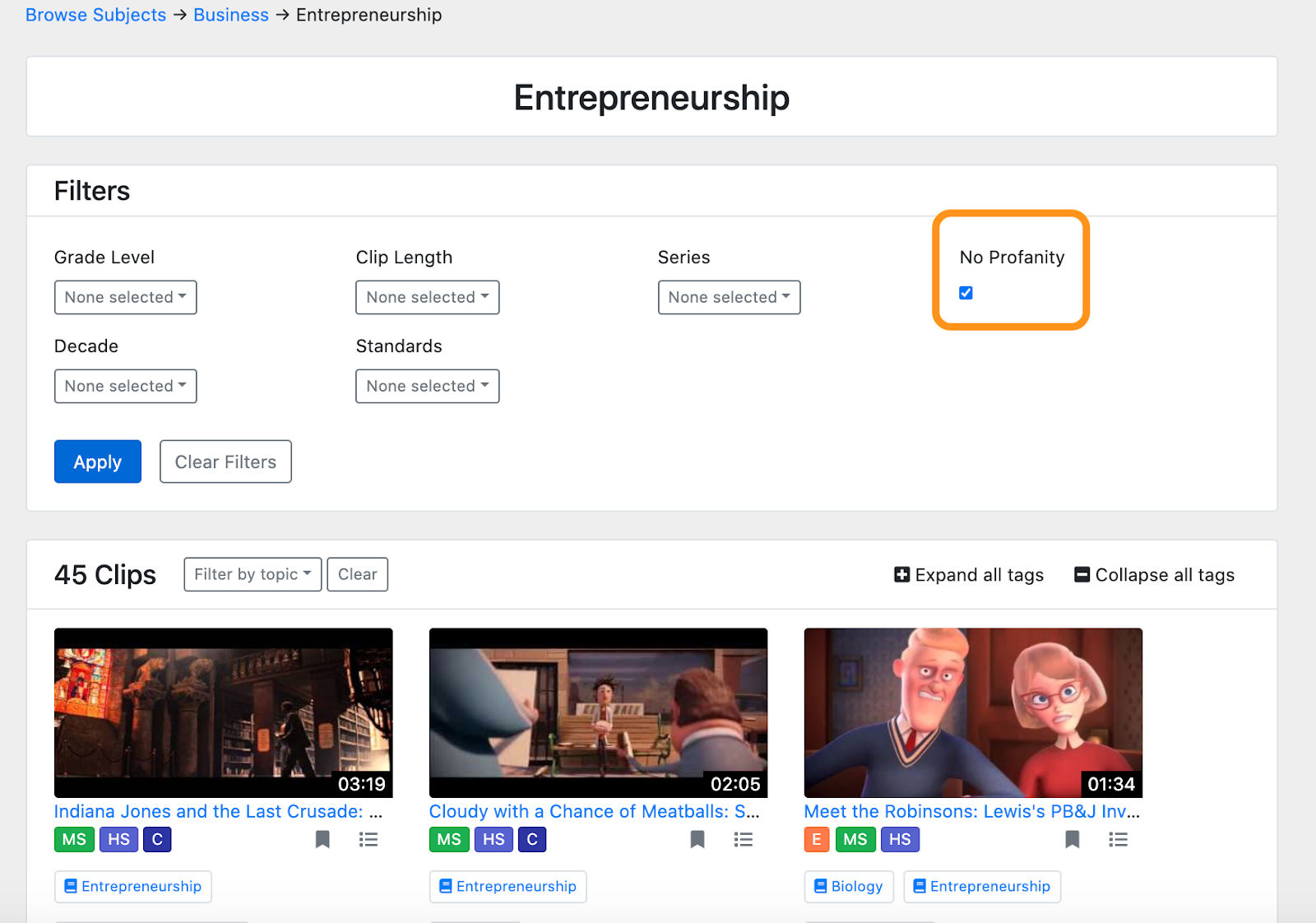Open the Grade Level dropdown

click(126, 297)
